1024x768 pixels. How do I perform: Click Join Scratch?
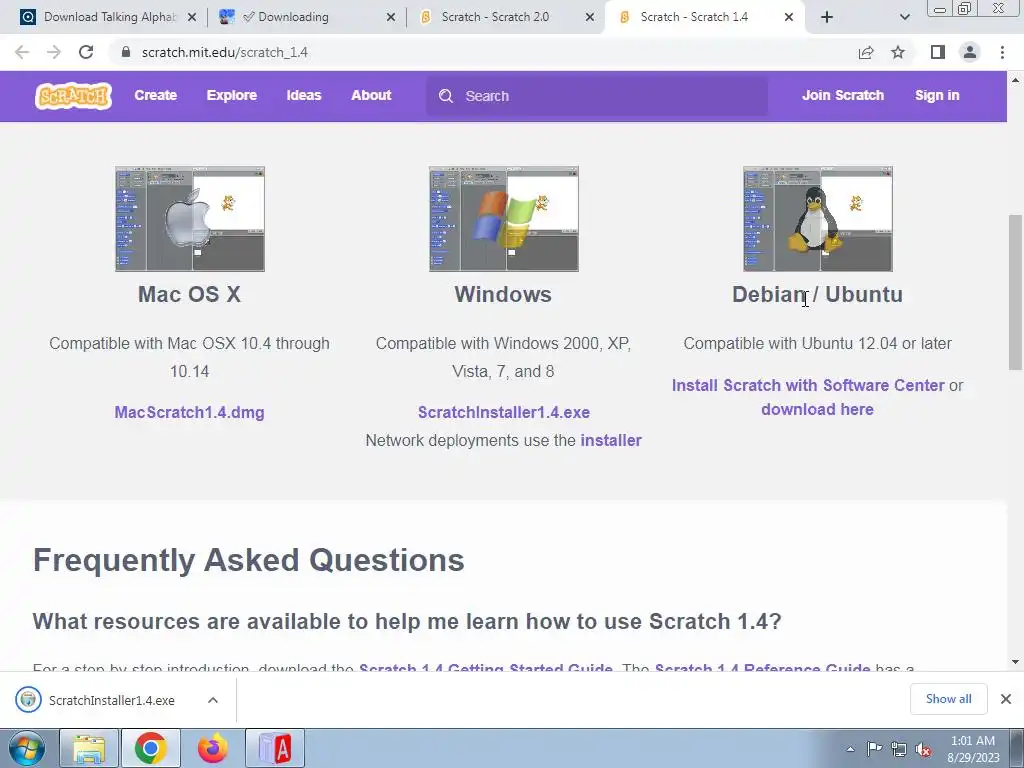(842, 95)
